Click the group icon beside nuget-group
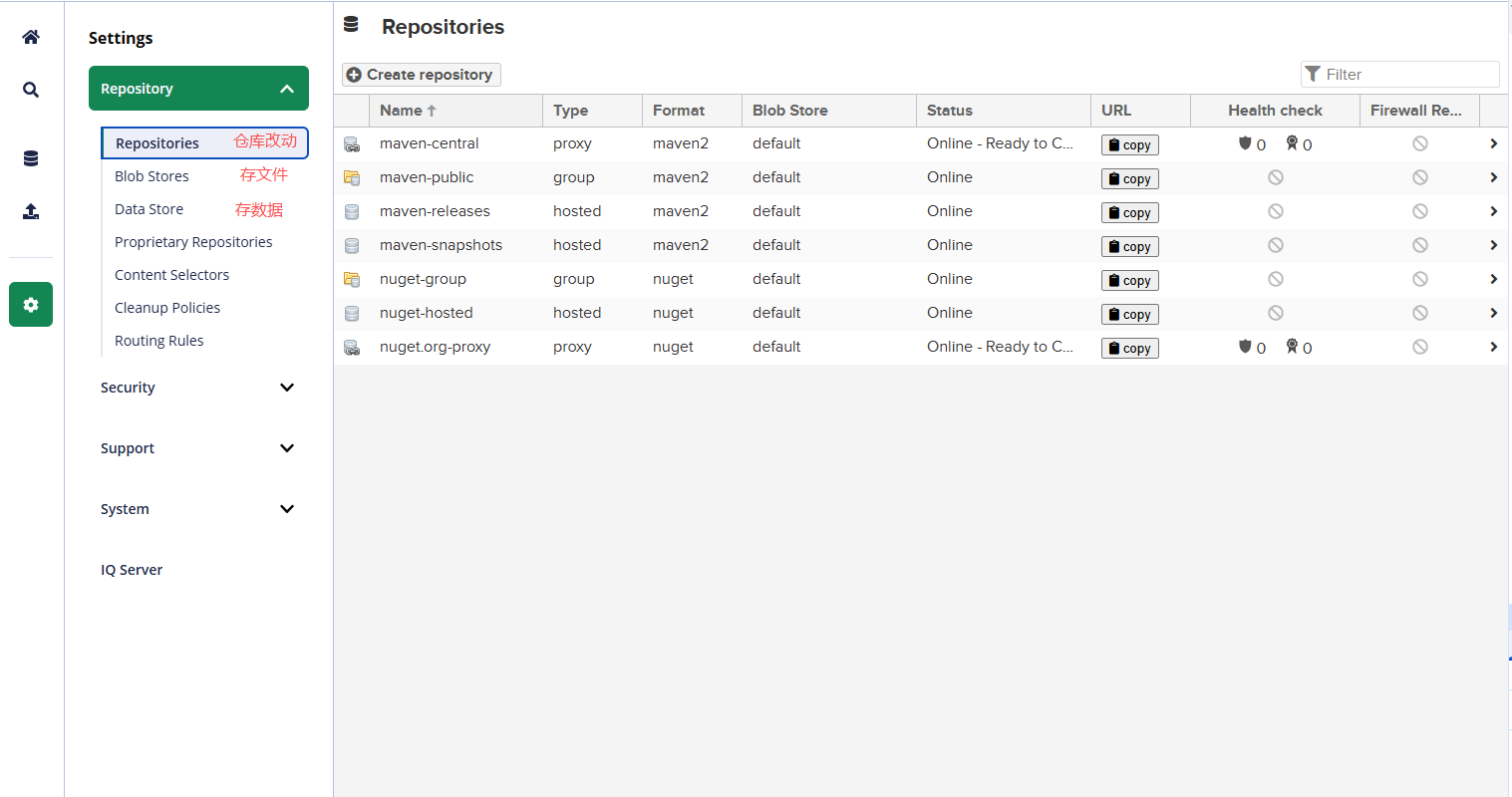The height and width of the screenshot is (797, 1512). tap(352, 280)
